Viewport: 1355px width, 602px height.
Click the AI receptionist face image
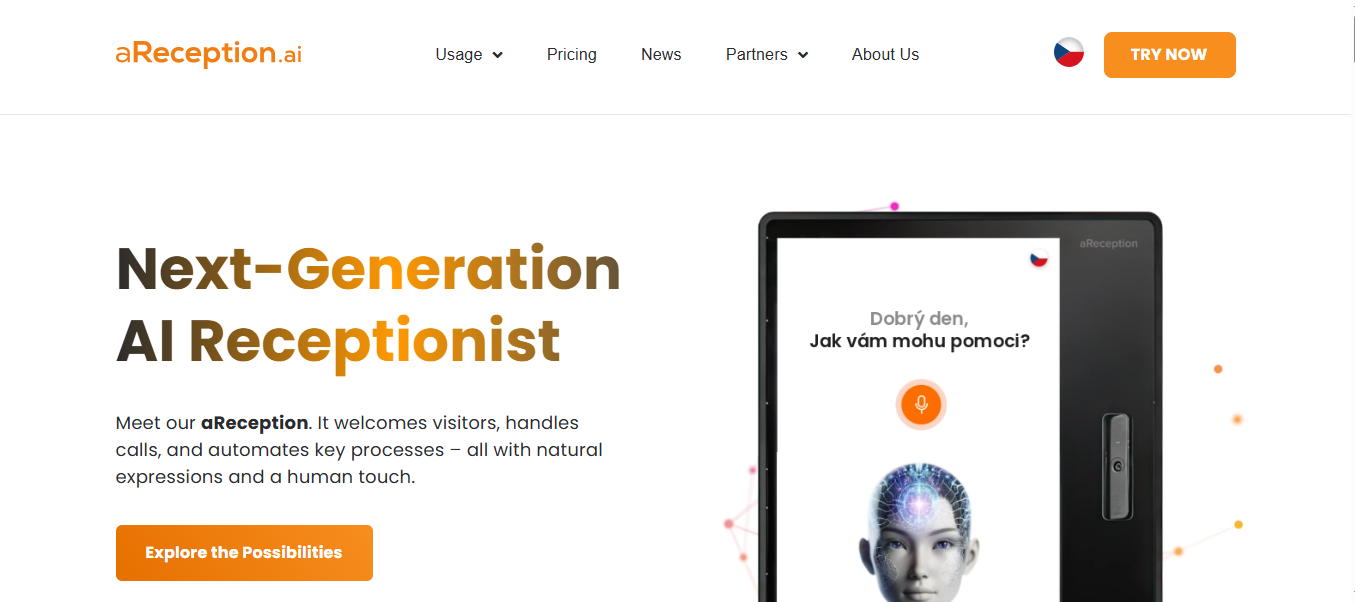[919, 531]
